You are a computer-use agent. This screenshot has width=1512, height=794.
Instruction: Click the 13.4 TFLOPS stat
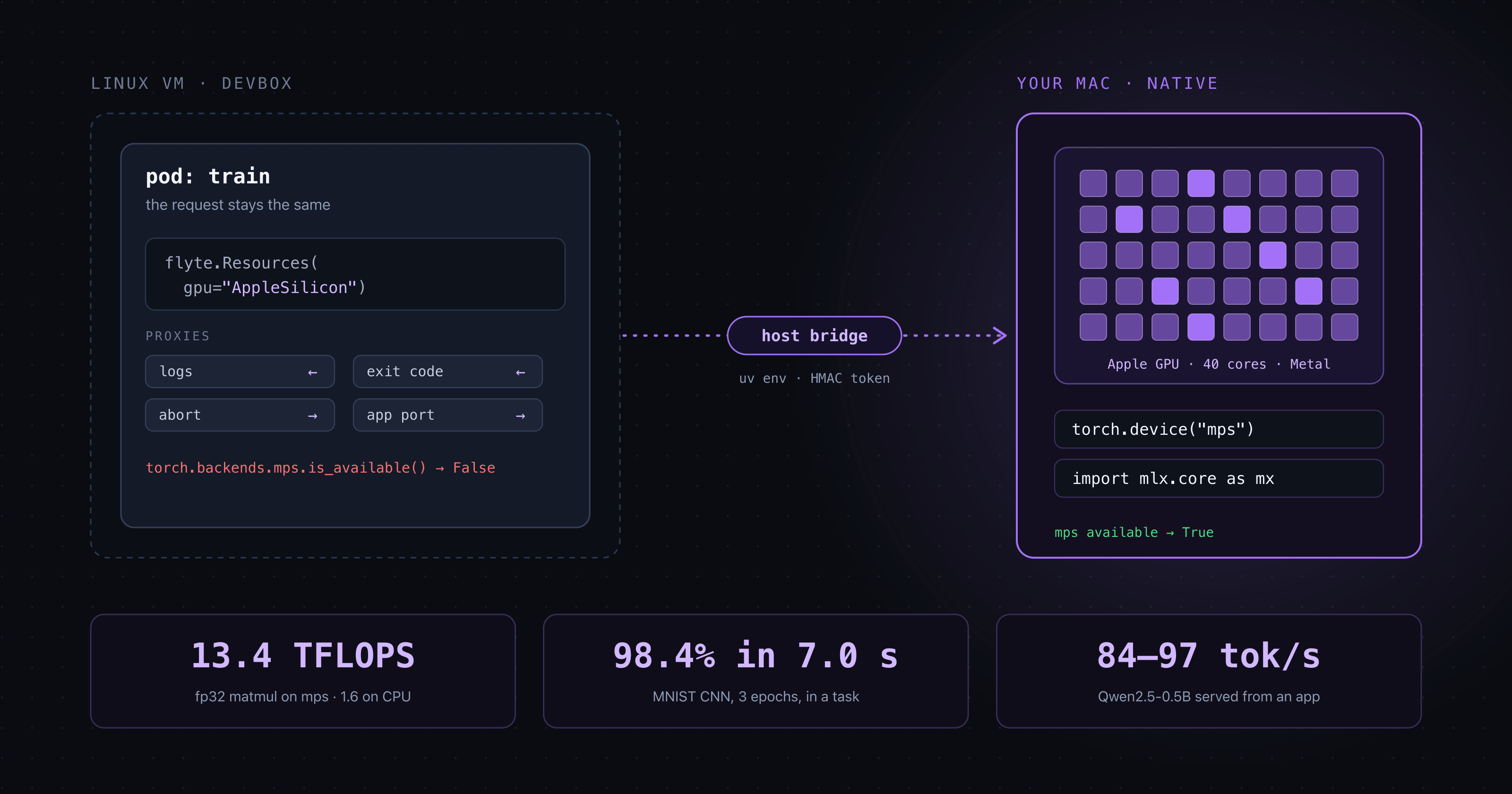pyautogui.click(x=303, y=656)
